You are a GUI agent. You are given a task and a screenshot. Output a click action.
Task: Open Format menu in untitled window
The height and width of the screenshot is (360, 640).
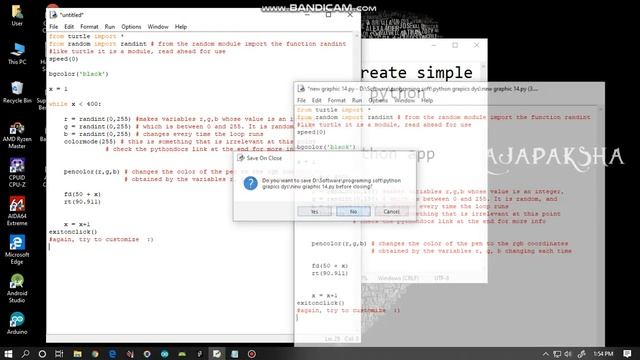[89, 27]
